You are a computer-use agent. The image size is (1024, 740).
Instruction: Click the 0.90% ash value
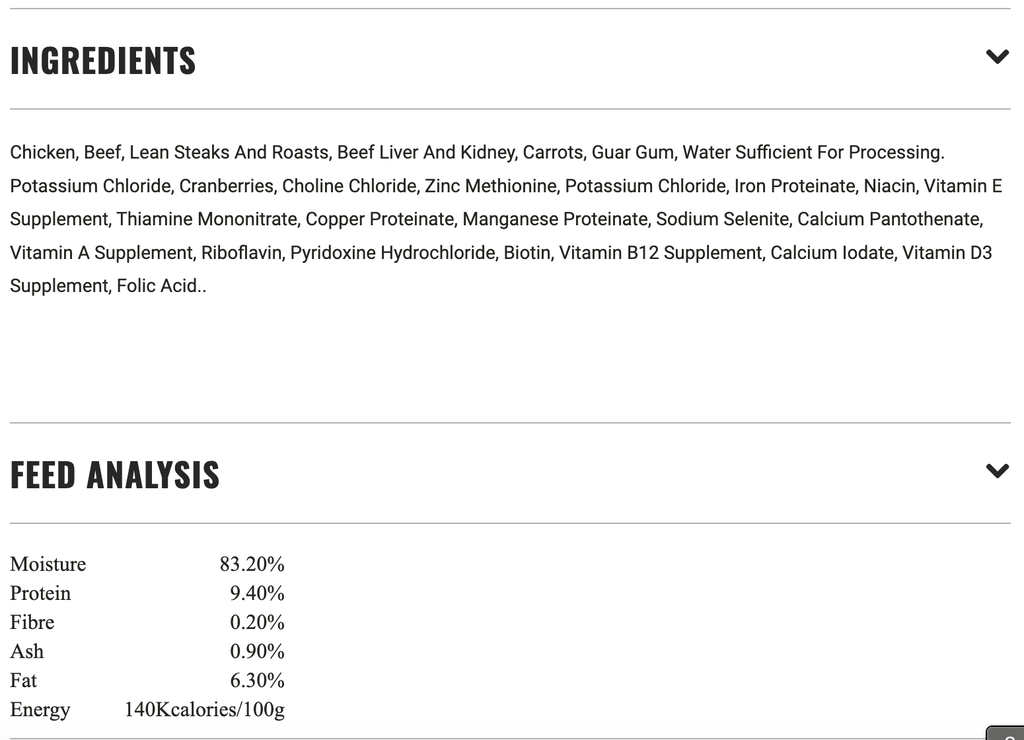[257, 651]
